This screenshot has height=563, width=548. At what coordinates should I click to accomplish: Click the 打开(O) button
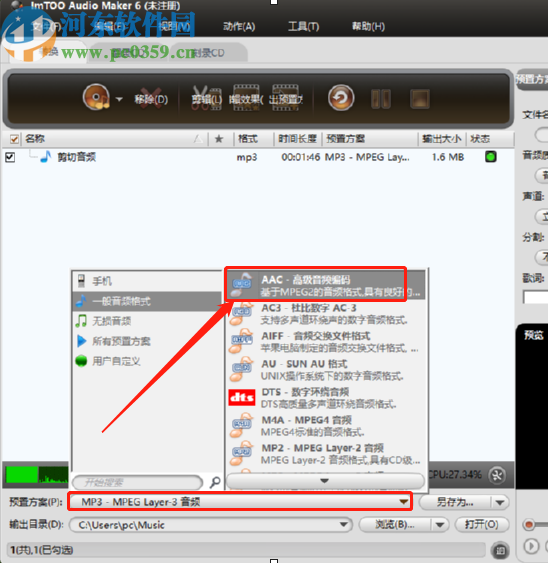tap(482, 525)
